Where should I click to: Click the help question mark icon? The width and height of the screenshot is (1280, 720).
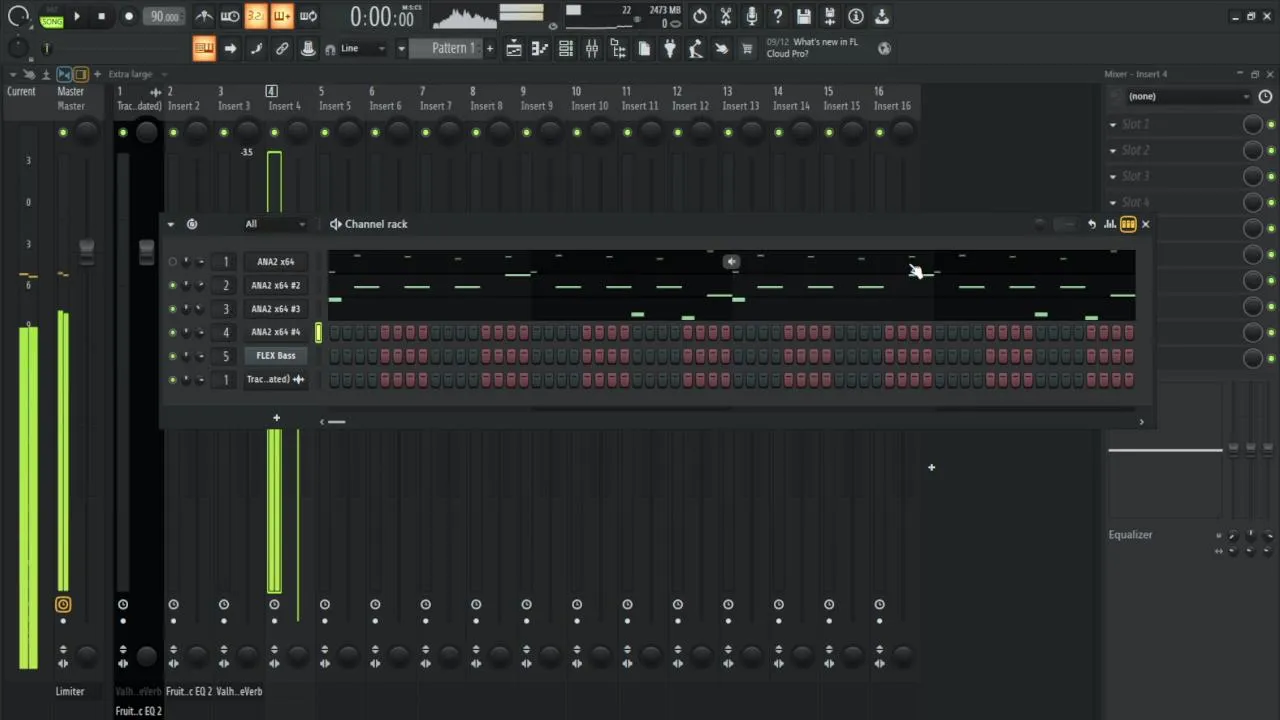[778, 16]
